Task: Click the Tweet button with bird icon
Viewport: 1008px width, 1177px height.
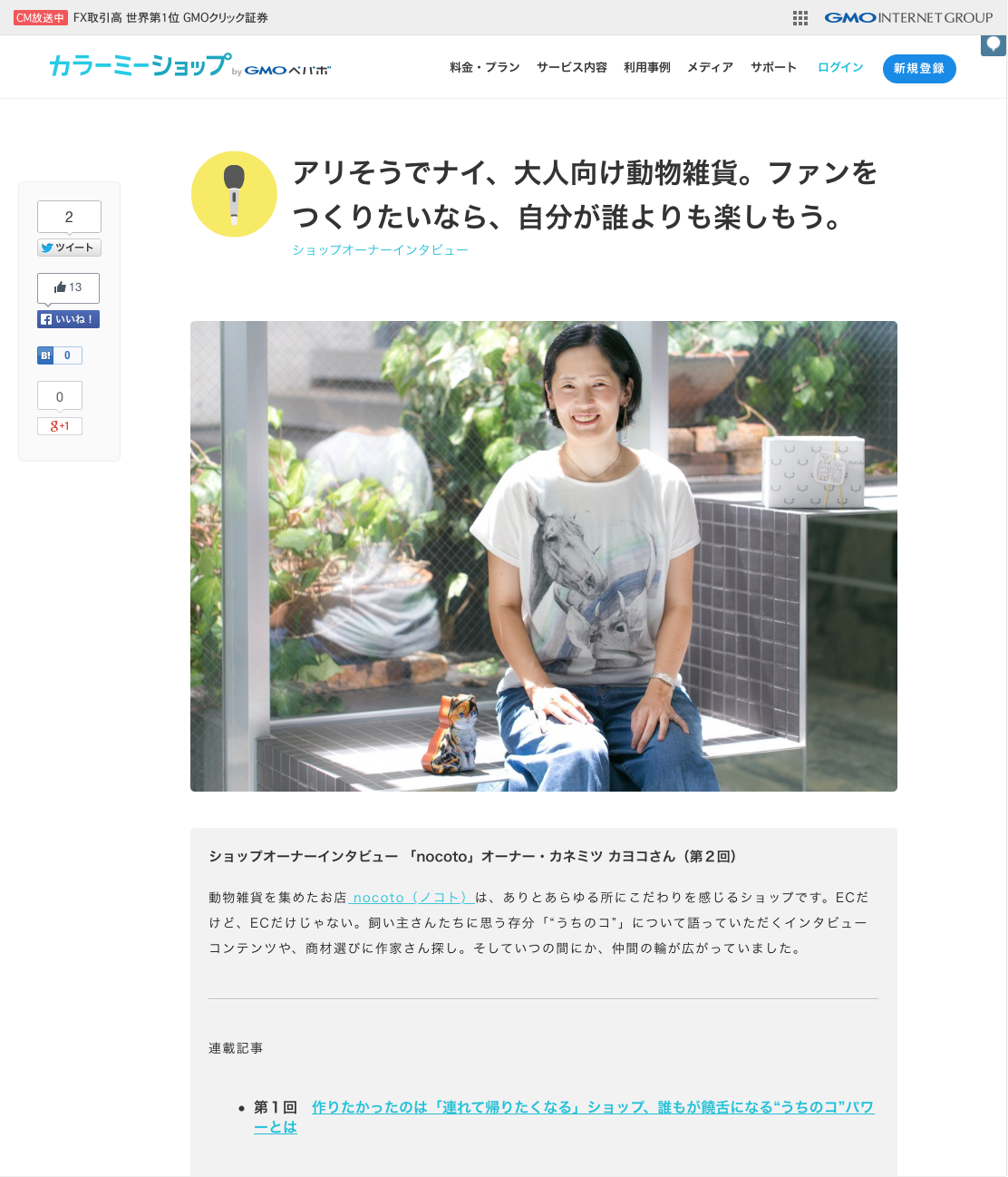Action: [69, 248]
